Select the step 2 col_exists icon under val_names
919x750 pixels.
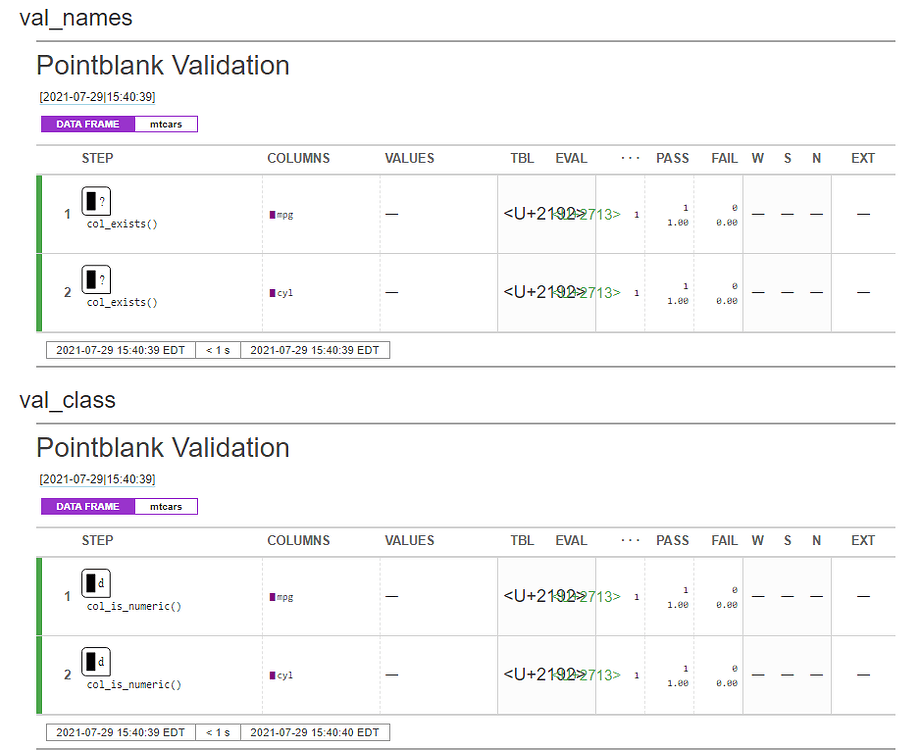coord(96,279)
